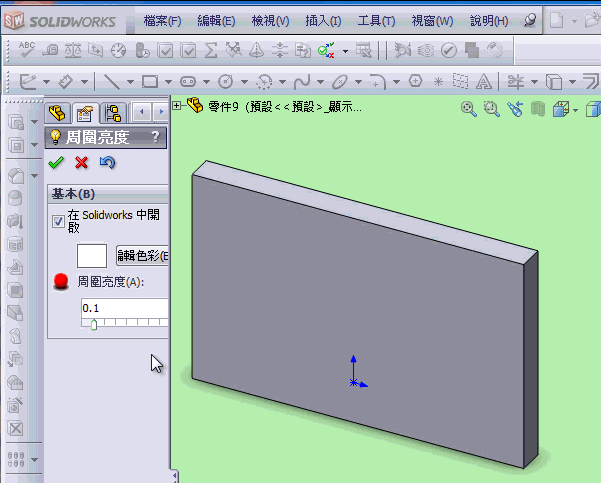Select the Arc sketch tool
Screen dimensions: 601x483
(264, 82)
